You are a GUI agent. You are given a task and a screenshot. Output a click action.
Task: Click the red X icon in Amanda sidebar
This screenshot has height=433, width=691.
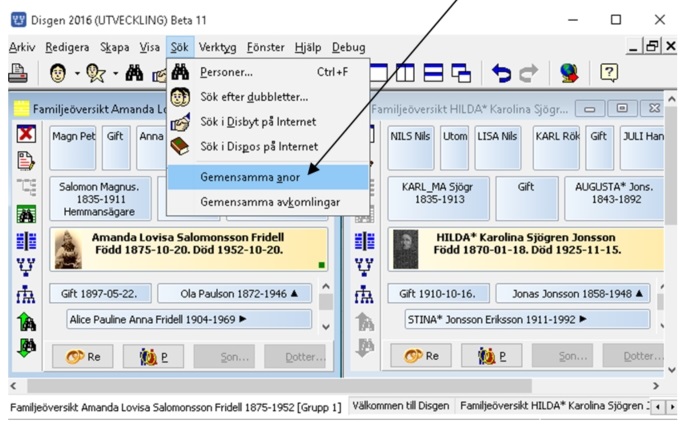click(26, 133)
